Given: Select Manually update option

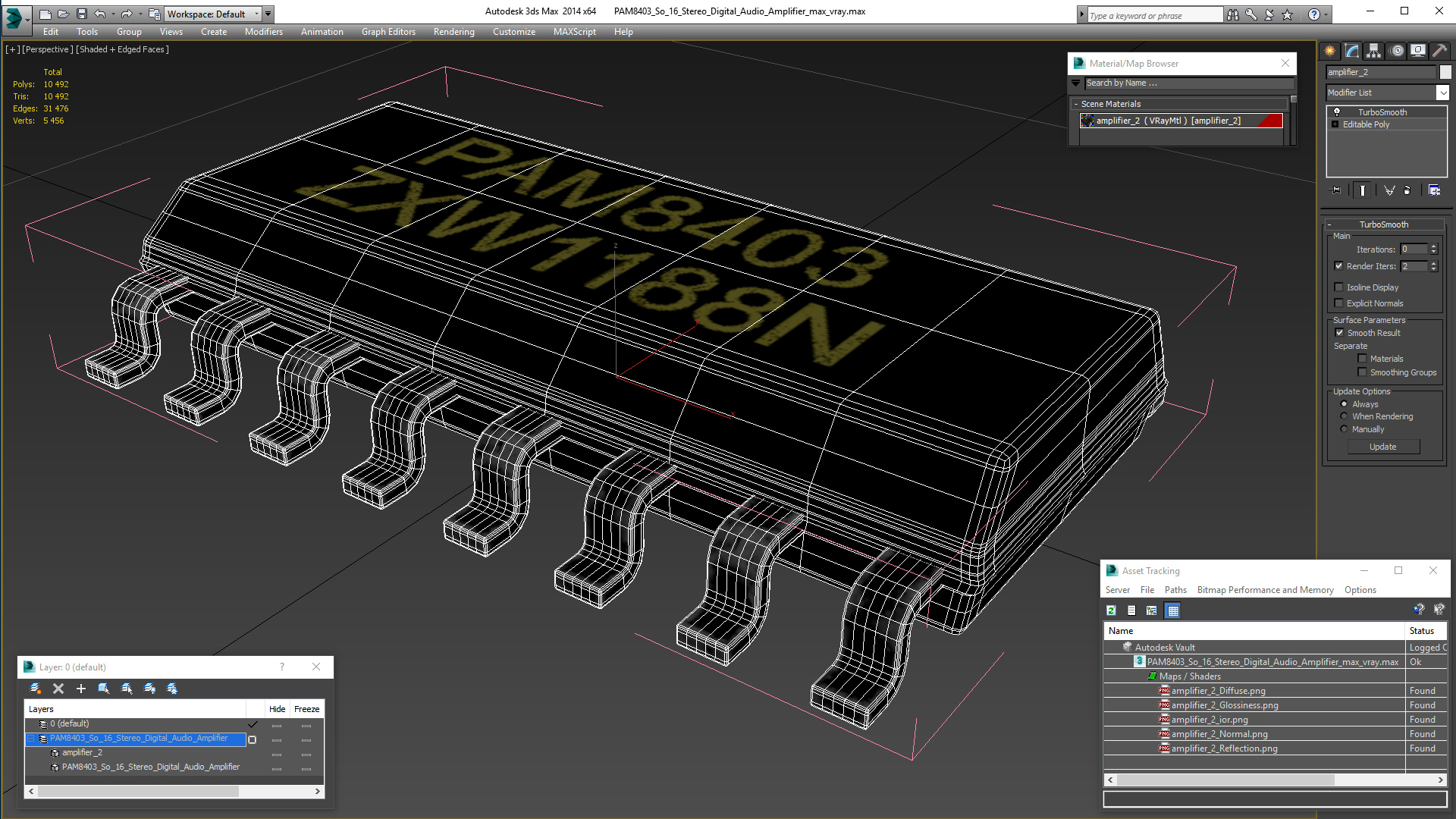Looking at the screenshot, I should (x=1345, y=429).
